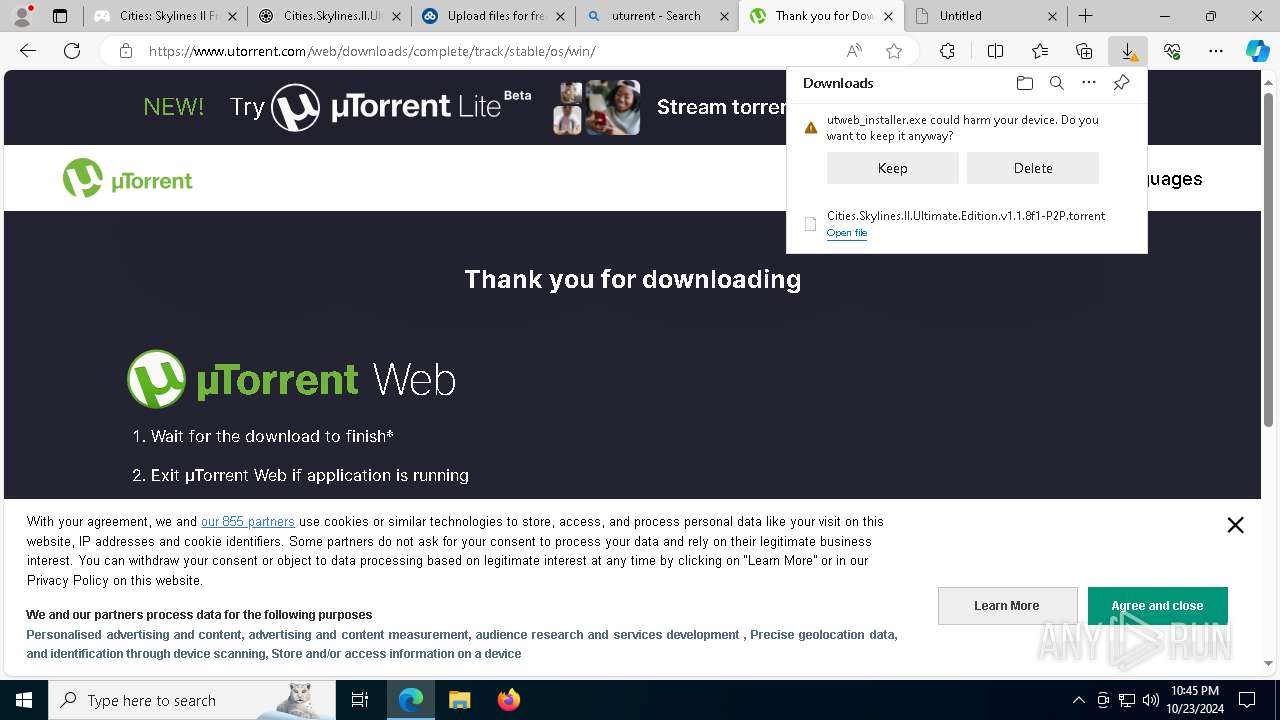Search downloads with magnifier icon

point(1056,83)
